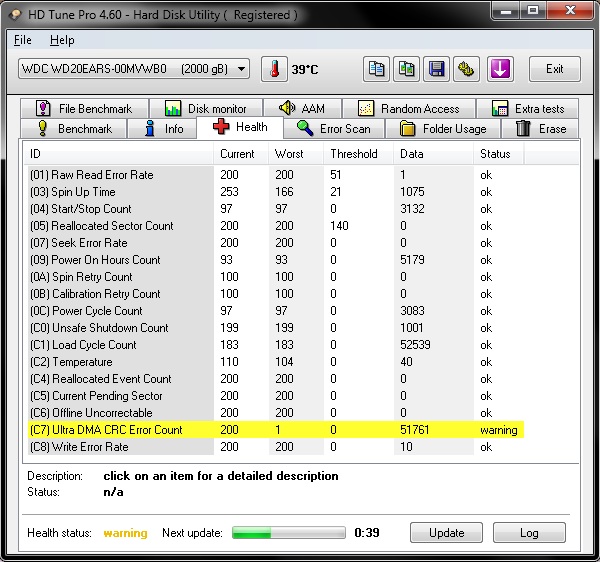Click the 51761 data value
This screenshot has width=600, height=562.
point(414,430)
